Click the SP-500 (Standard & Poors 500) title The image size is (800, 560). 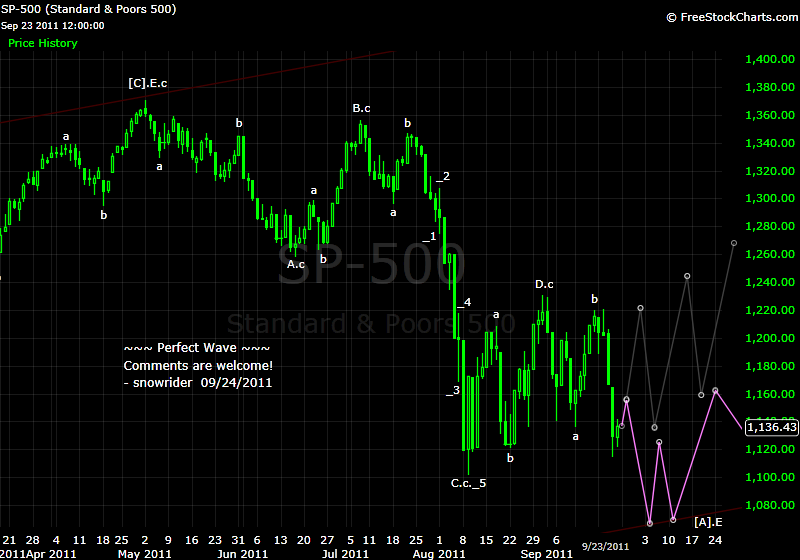pos(88,9)
